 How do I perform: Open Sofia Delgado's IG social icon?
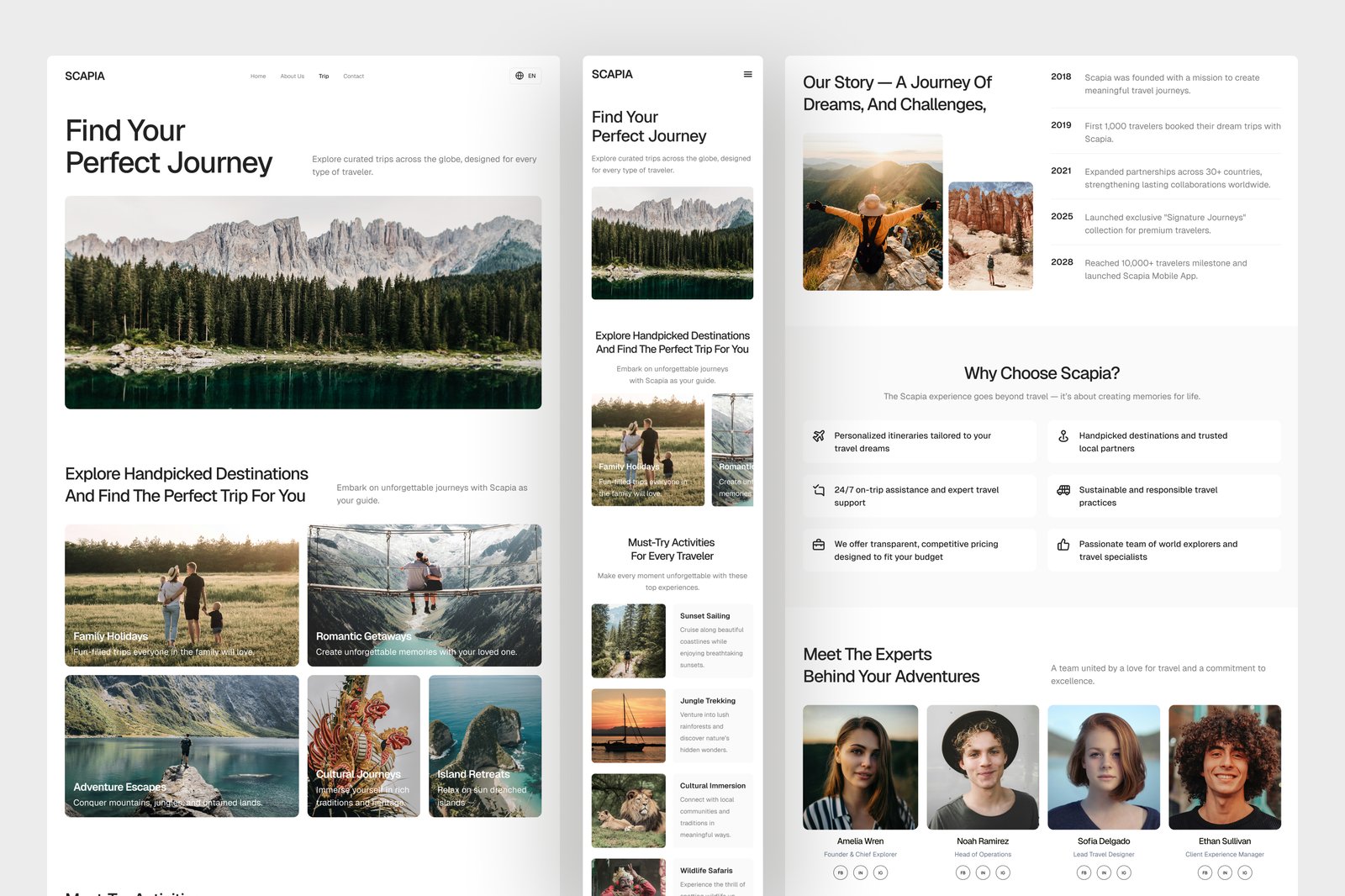[x=1124, y=872]
